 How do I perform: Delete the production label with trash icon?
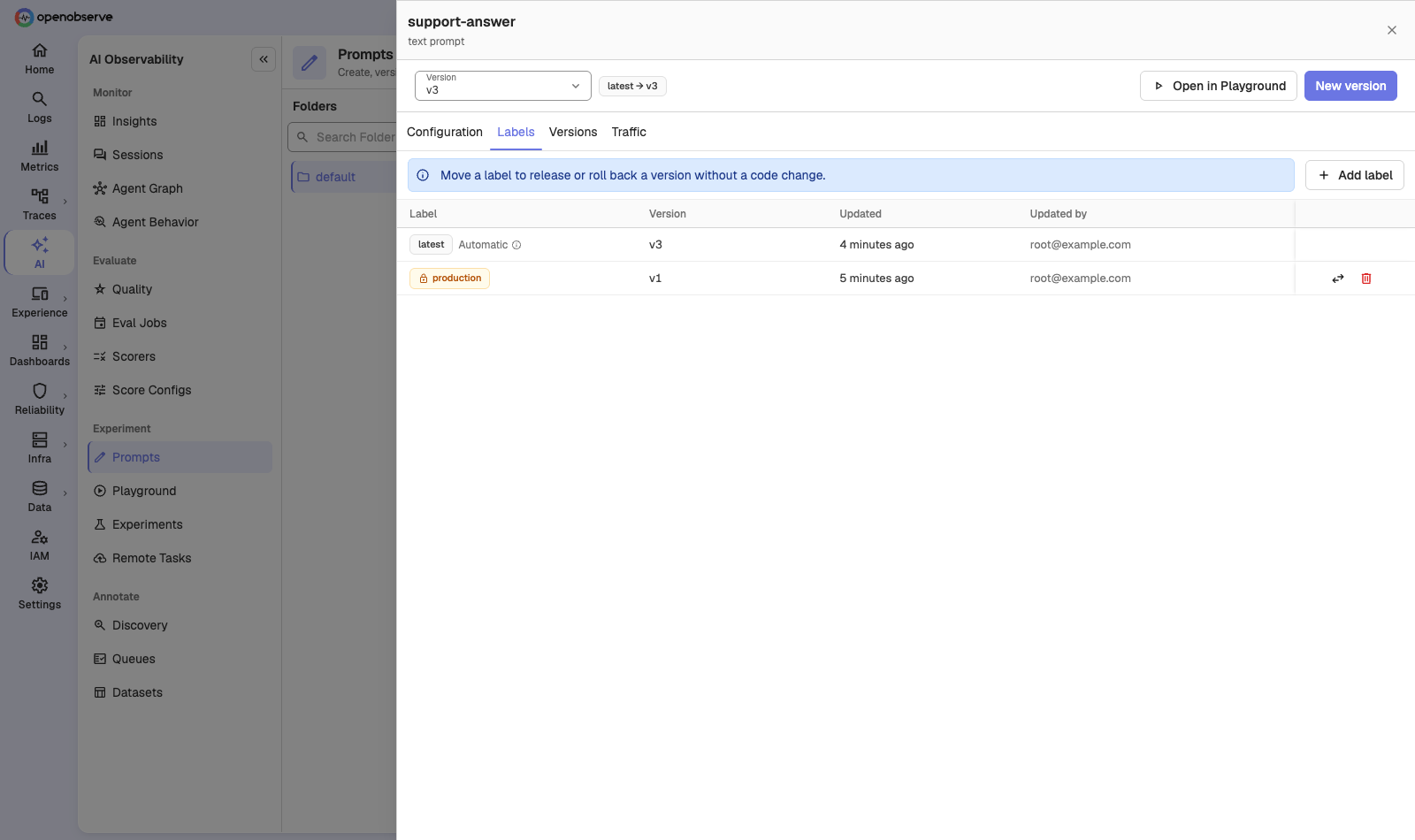pyautogui.click(x=1366, y=279)
